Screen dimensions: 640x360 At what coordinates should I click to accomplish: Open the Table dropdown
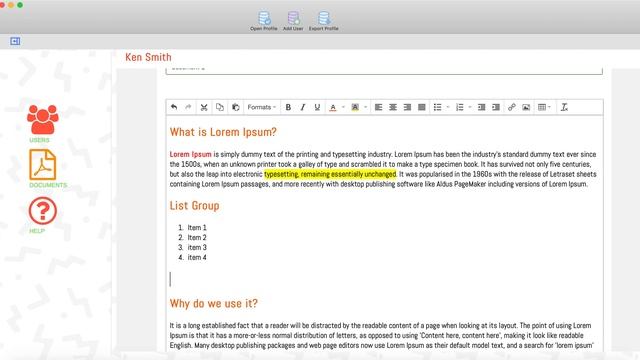click(544, 107)
